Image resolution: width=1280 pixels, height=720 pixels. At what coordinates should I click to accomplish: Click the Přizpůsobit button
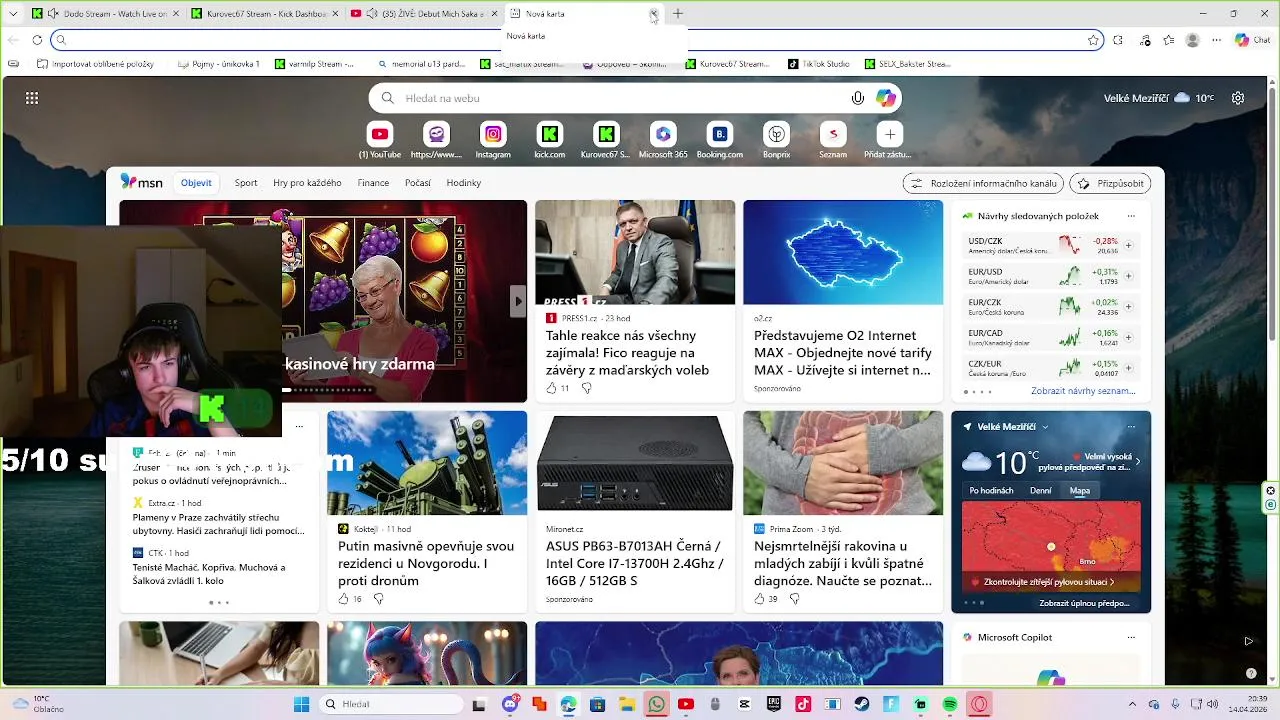[x=1110, y=183]
